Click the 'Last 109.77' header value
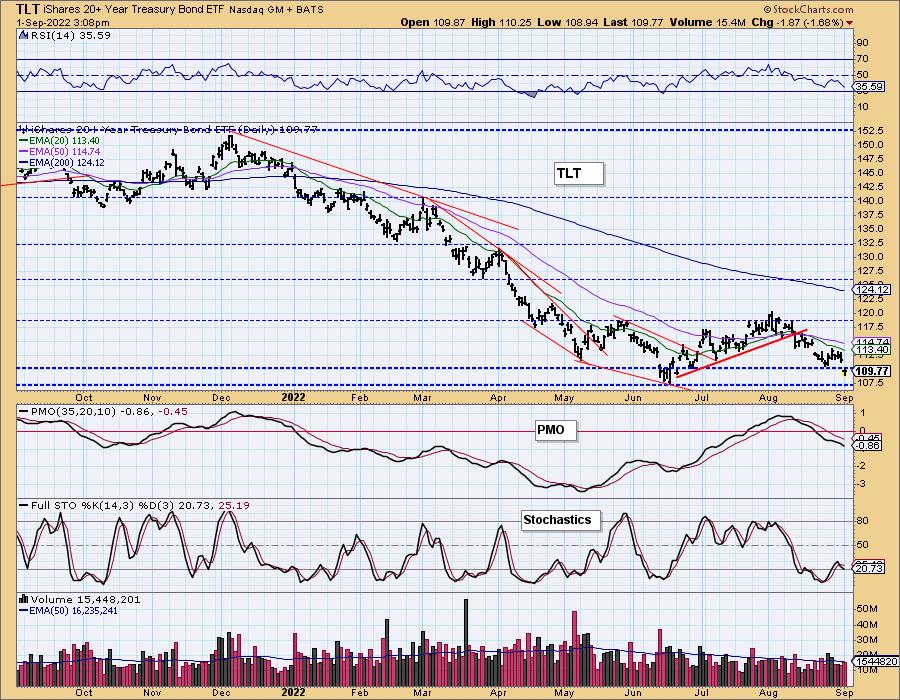The height and width of the screenshot is (700, 900). 634,22
